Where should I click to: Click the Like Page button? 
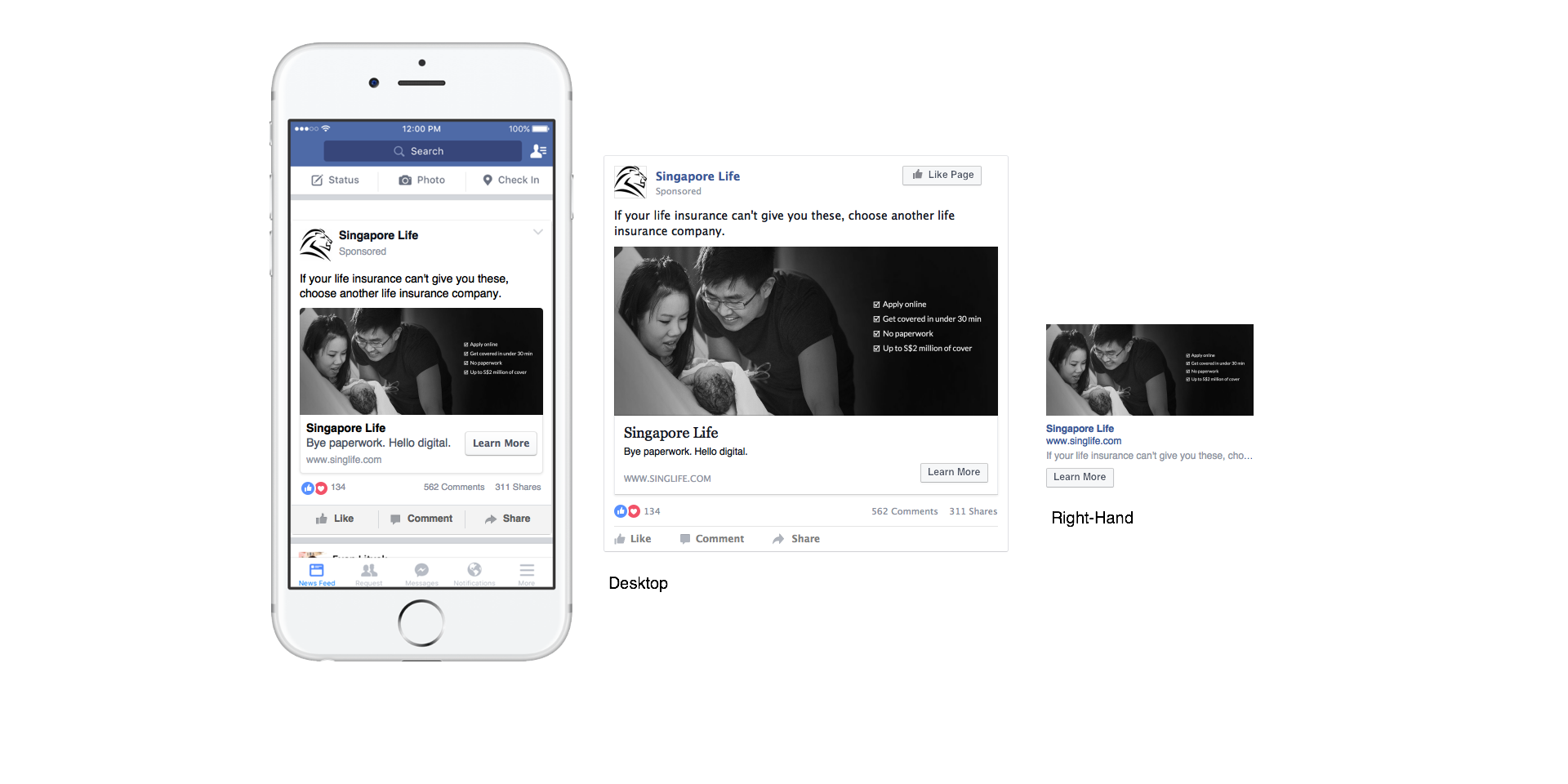[942, 175]
